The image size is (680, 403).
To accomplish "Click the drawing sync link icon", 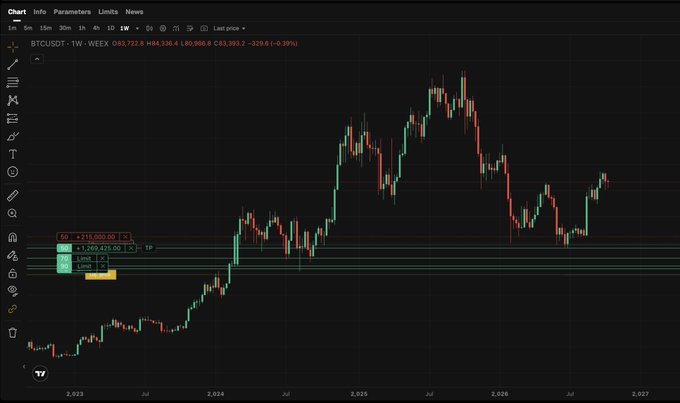I will coord(13,309).
